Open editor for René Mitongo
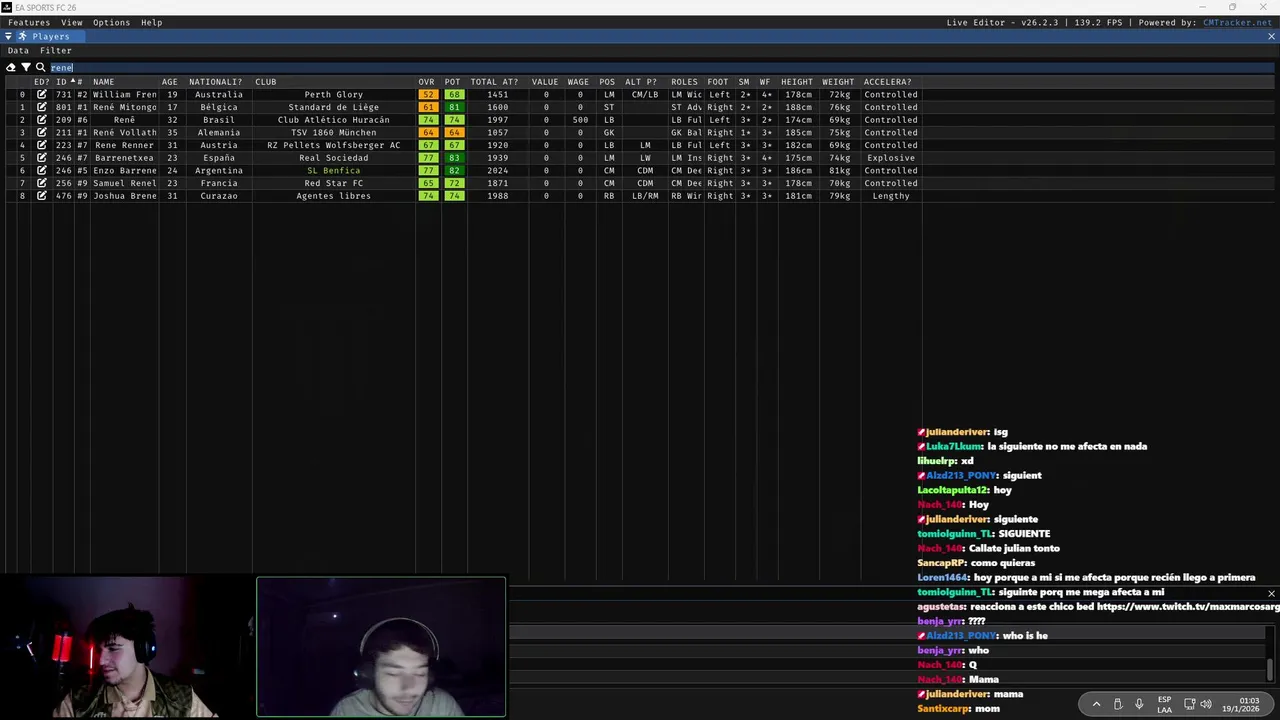 (42, 107)
